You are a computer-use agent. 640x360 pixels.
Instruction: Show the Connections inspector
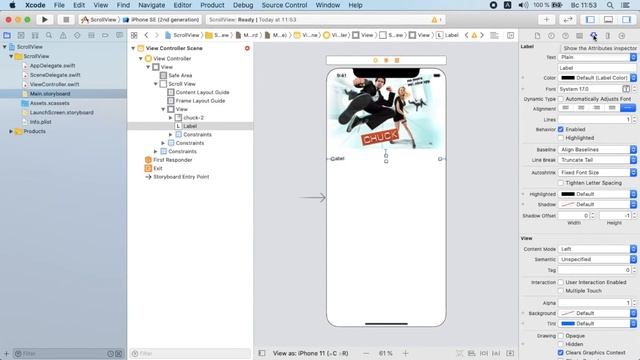point(622,36)
